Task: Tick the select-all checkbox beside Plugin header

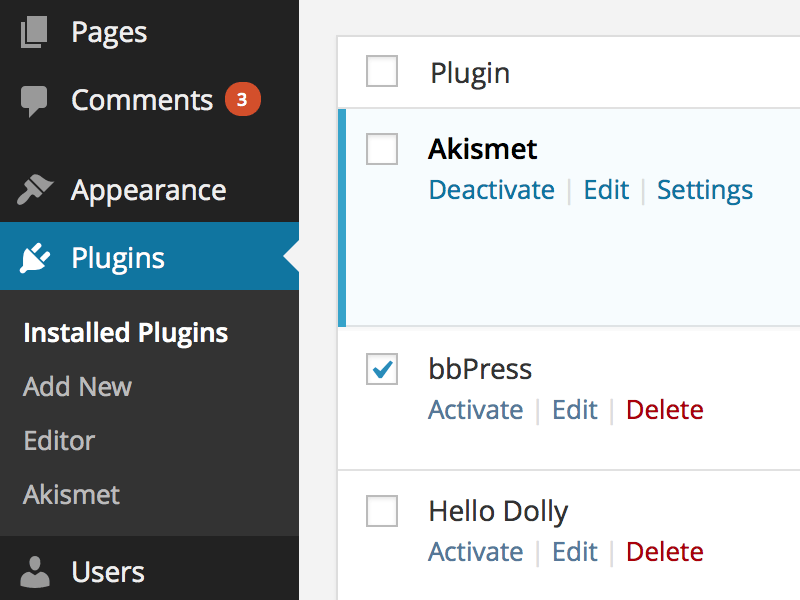Action: [382, 72]
